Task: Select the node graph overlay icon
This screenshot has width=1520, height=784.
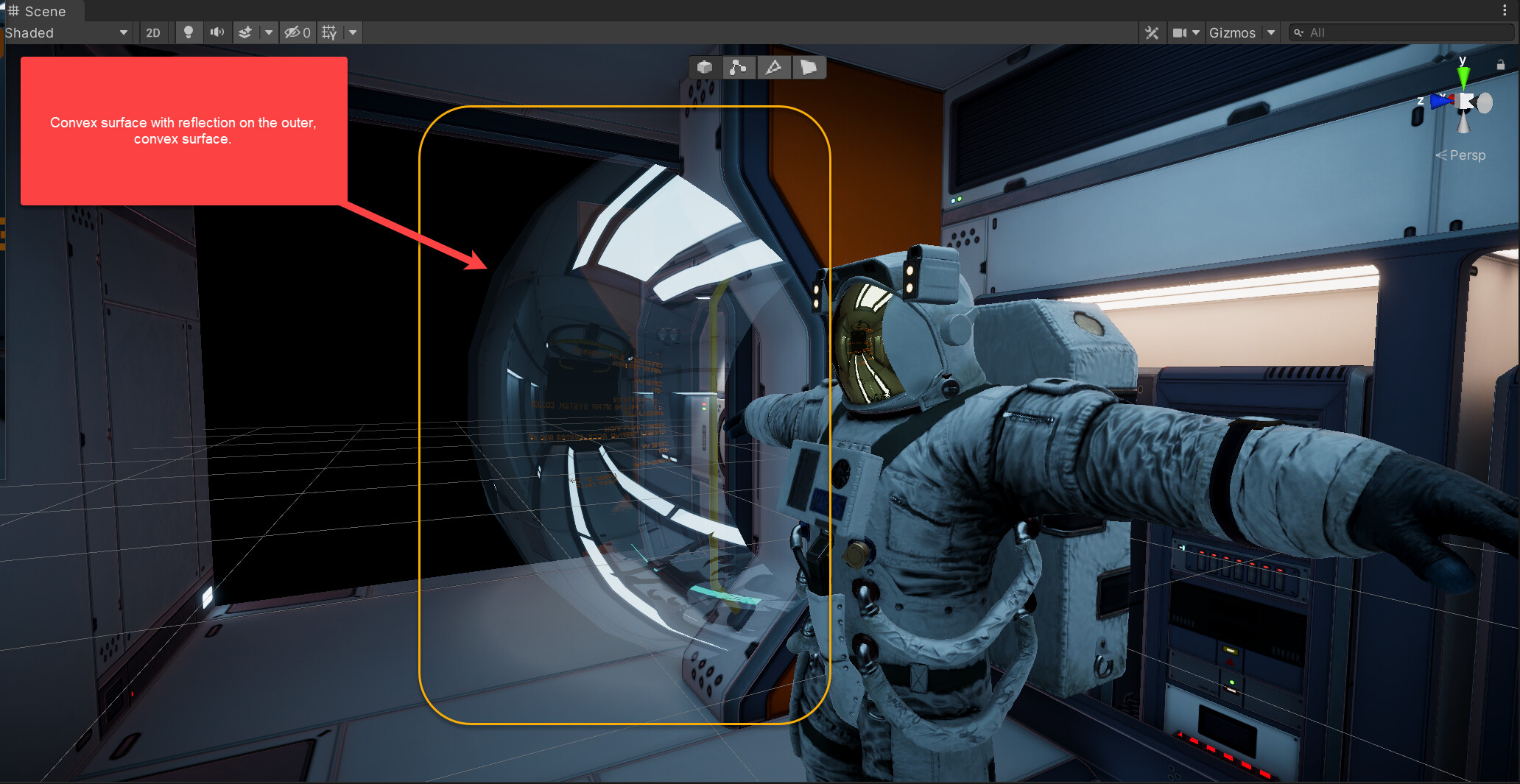Action: point(739,67)
